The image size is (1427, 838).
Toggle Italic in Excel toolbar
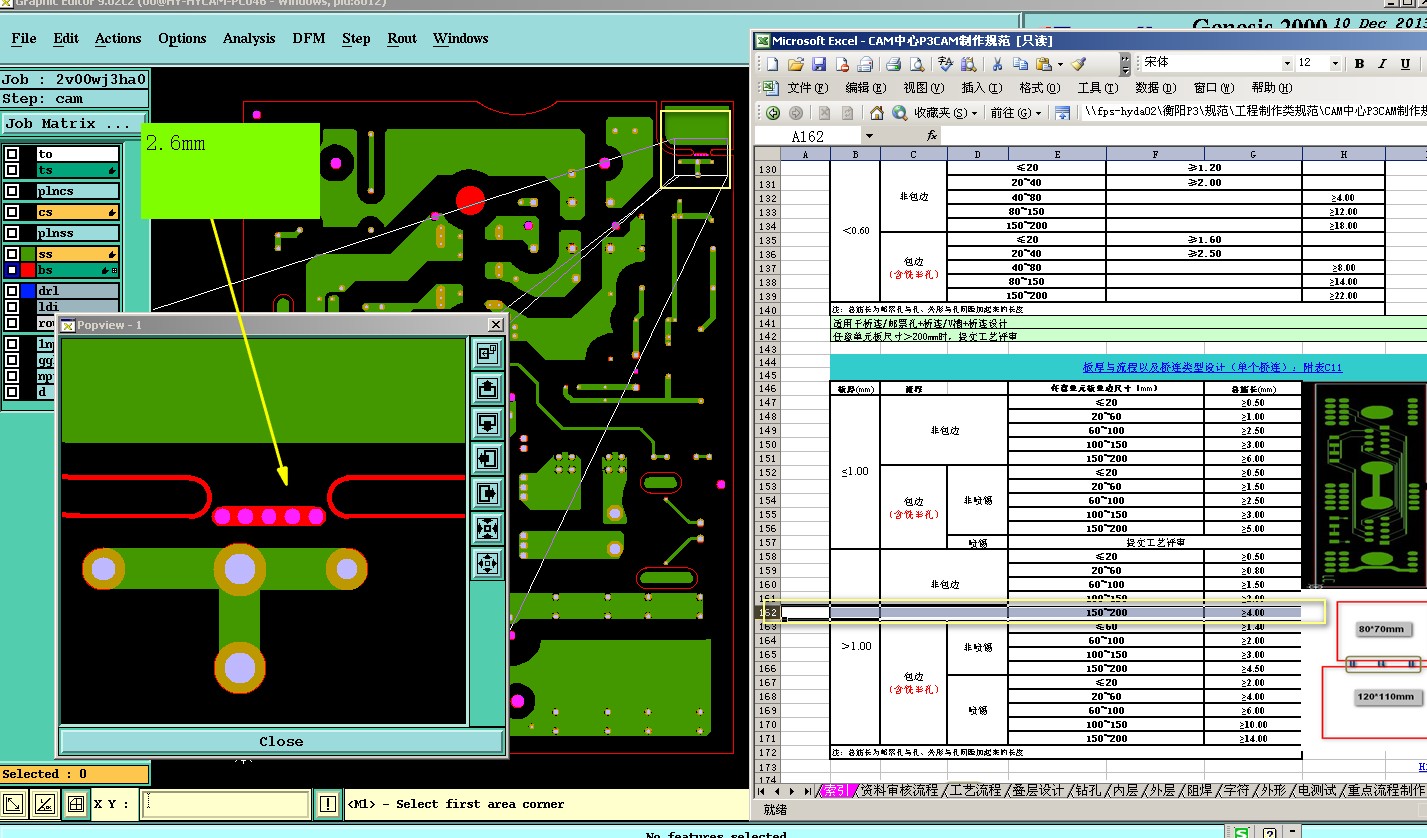pyautogui.click(x=1383, y=64)
